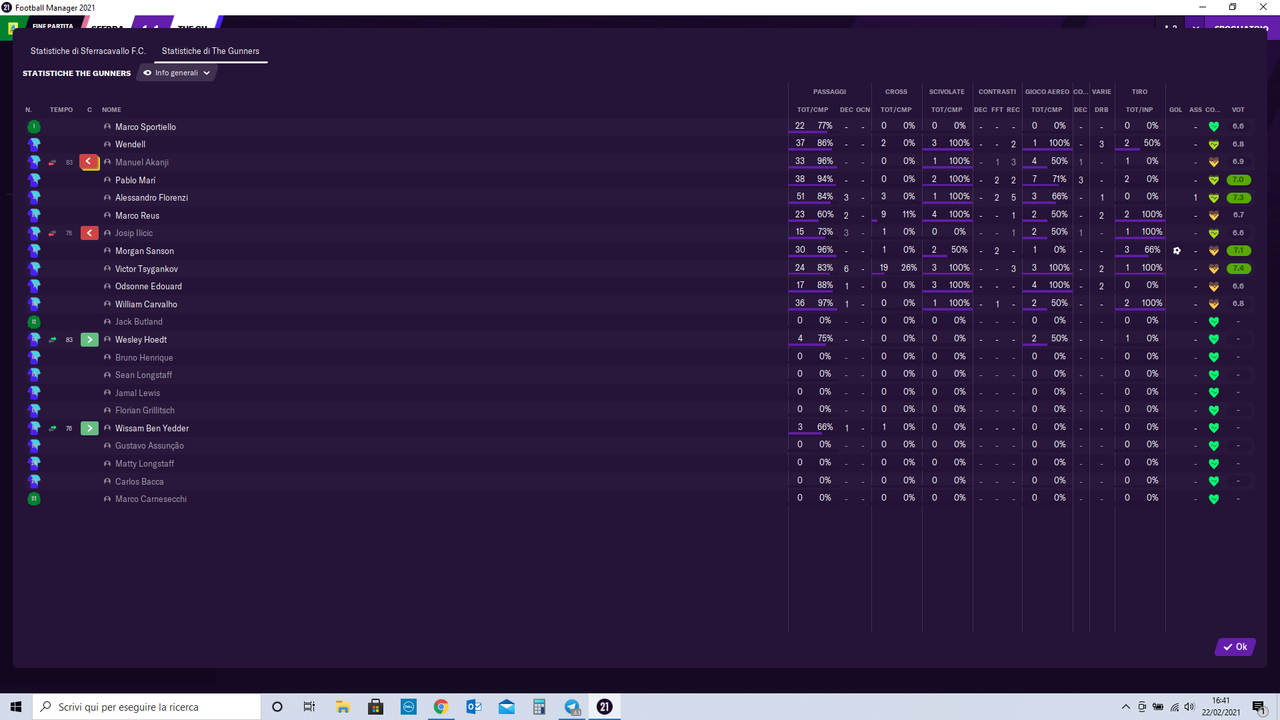Viewport: 1280px width, 720px height.
Task: Open Marco Sportiello's player profile
Action: [x=145, y=127]
